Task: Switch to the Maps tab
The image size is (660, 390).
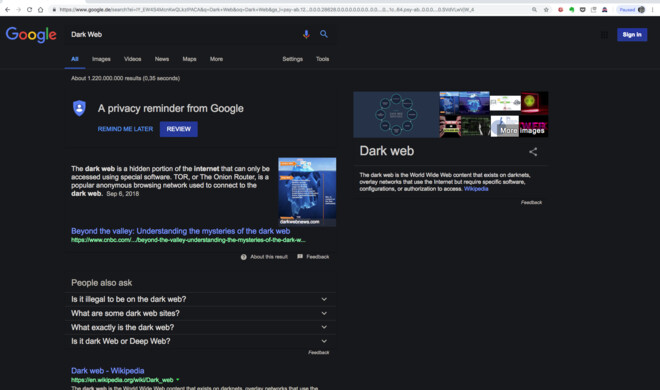Action: coord(189,59)
